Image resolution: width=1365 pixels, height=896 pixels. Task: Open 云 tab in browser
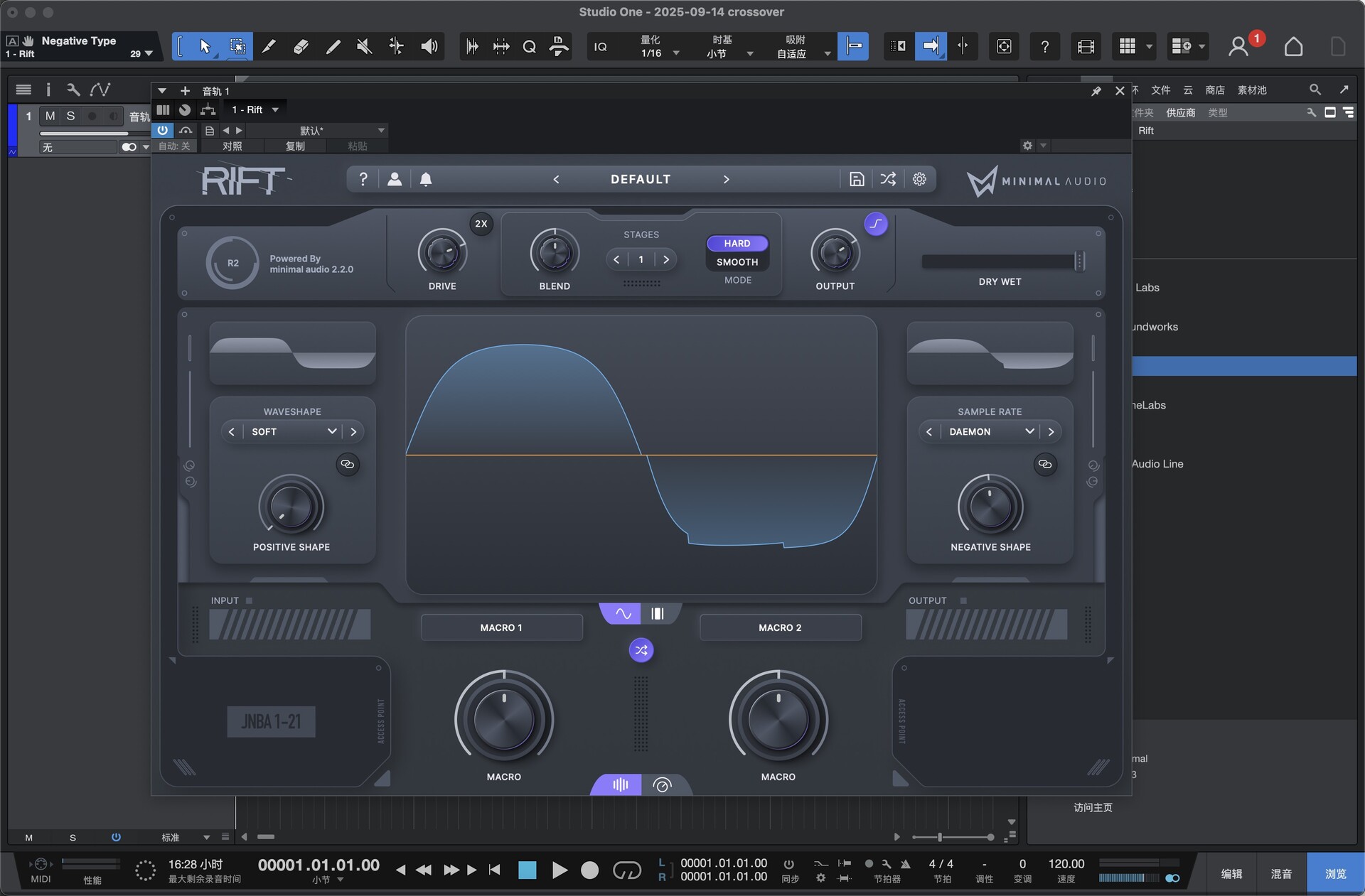click(x=1188, y=90)
